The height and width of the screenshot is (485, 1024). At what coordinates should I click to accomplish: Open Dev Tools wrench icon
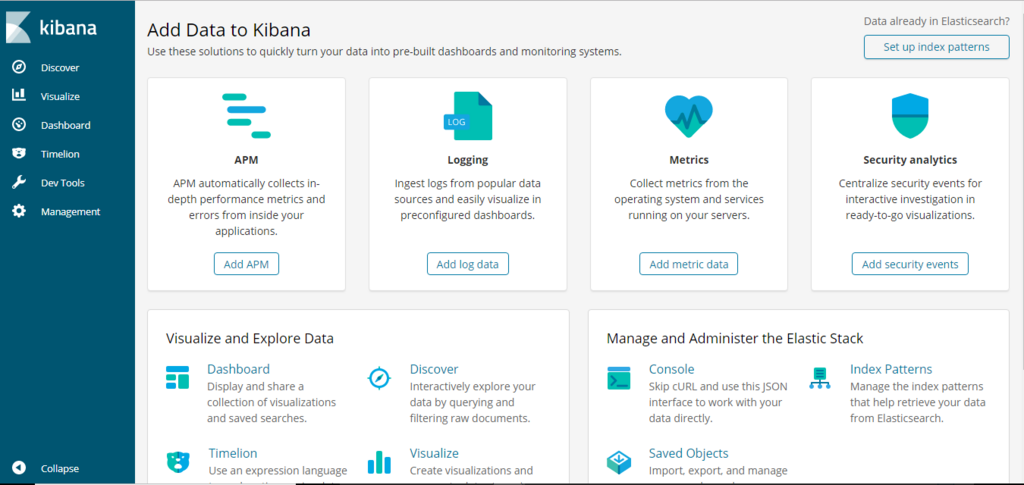pos(19,182)
